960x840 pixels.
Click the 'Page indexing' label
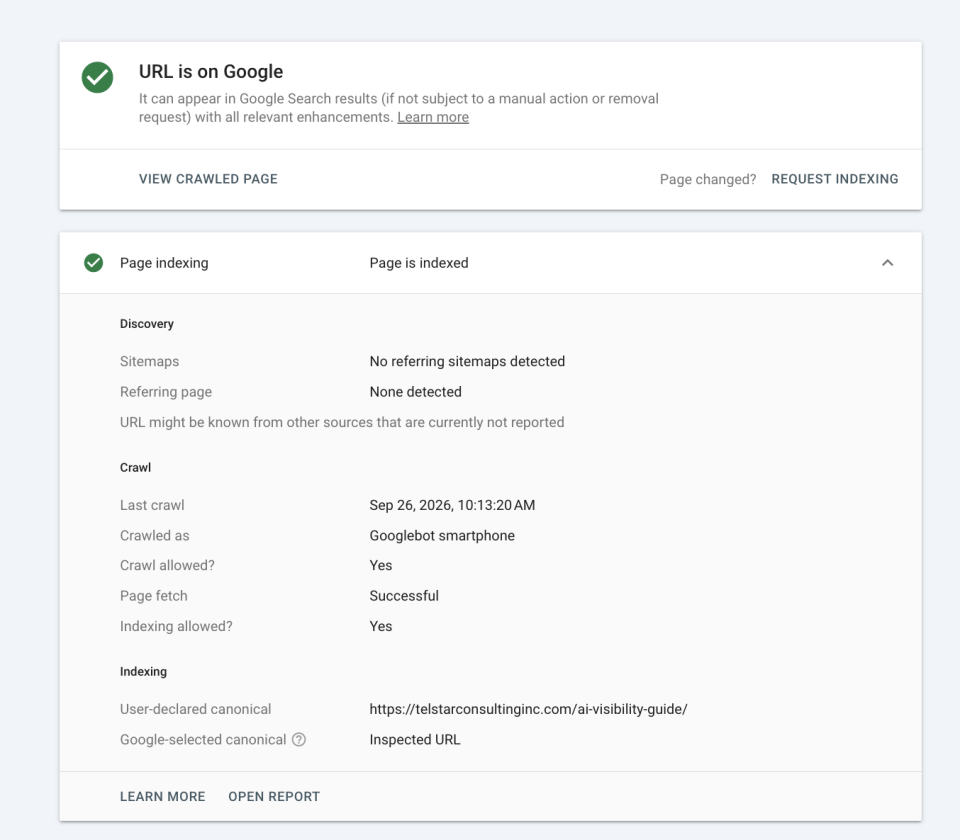pyautogui.click(x=164, y=263)
